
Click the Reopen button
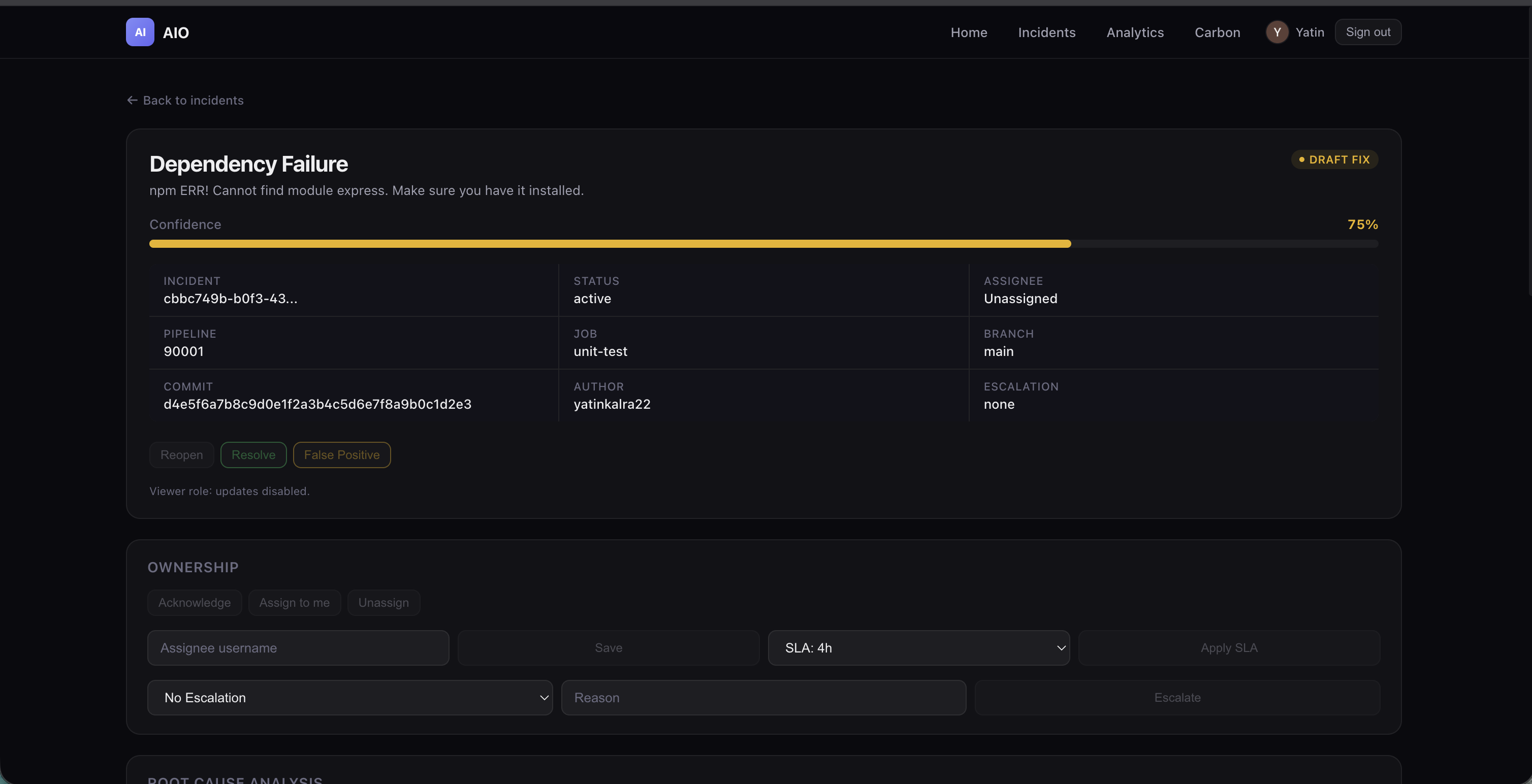[x=181, y=454]
